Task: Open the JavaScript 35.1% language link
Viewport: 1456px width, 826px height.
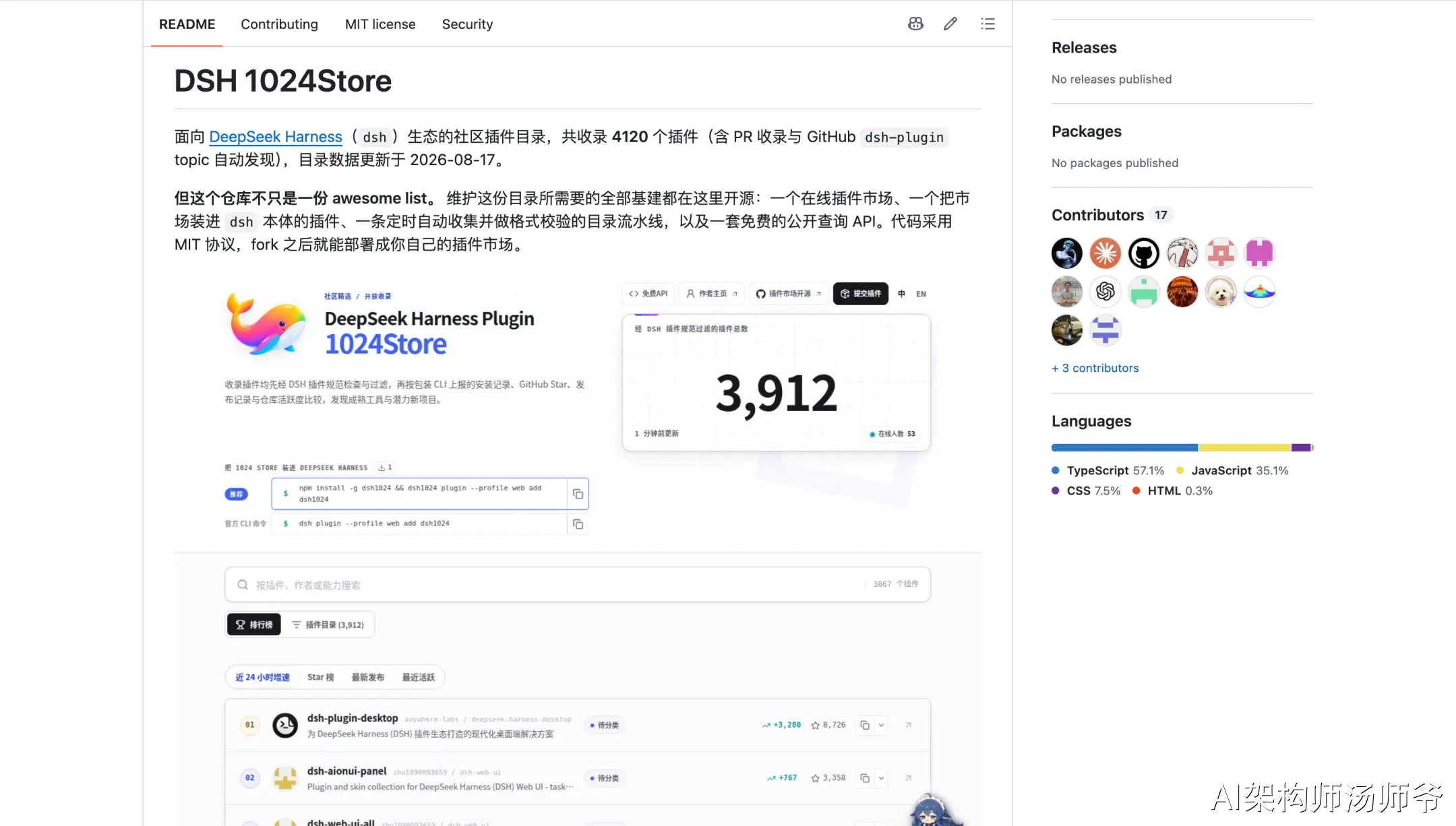Action: click(1232, 471)
